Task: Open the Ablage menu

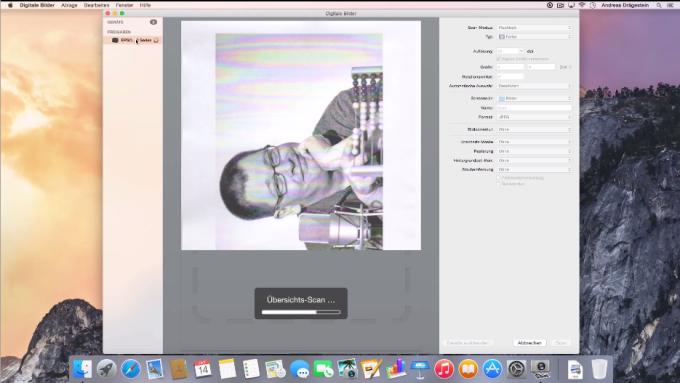Action: click(69, 5)
